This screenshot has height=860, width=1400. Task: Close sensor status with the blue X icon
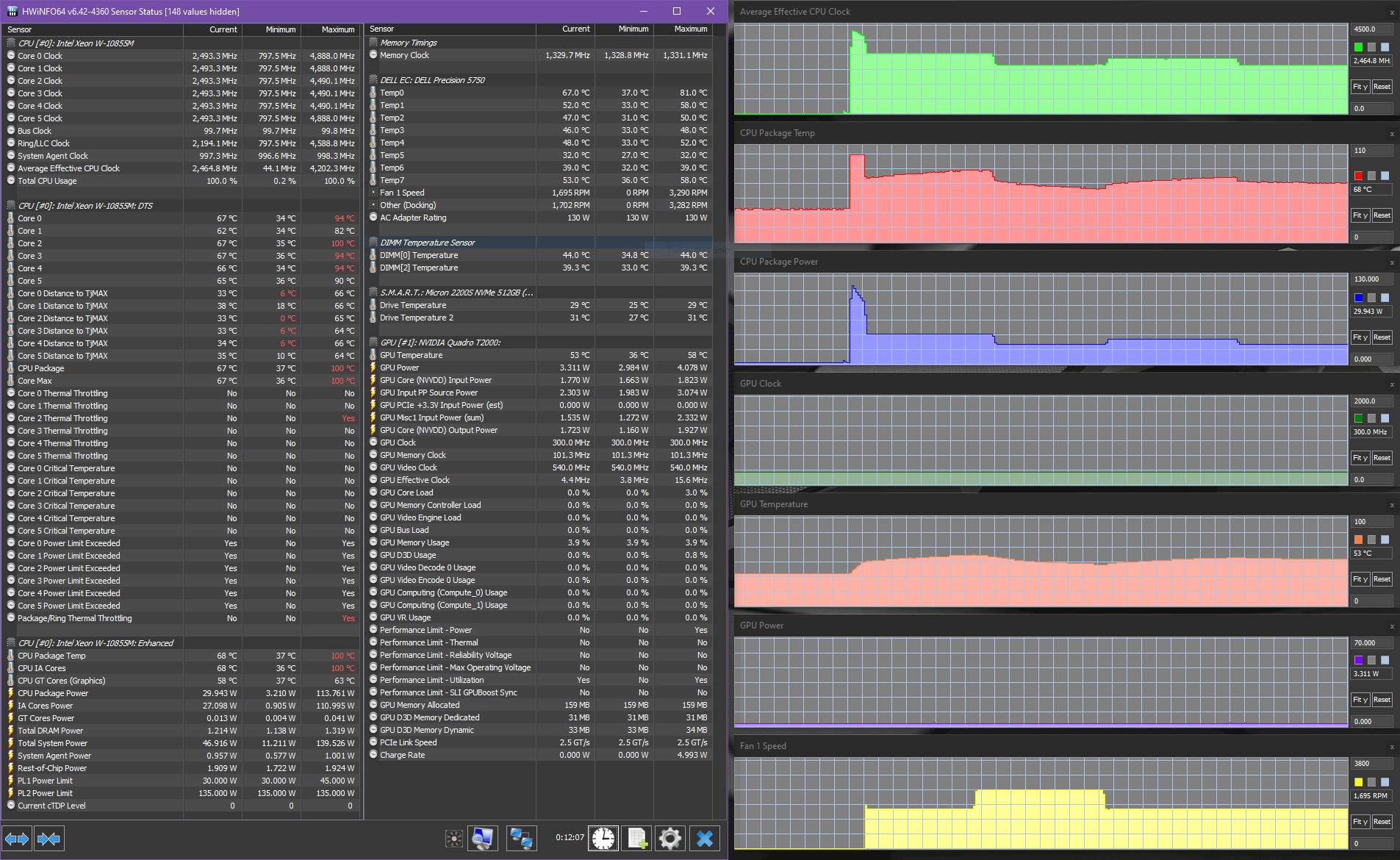pos(705,839)
